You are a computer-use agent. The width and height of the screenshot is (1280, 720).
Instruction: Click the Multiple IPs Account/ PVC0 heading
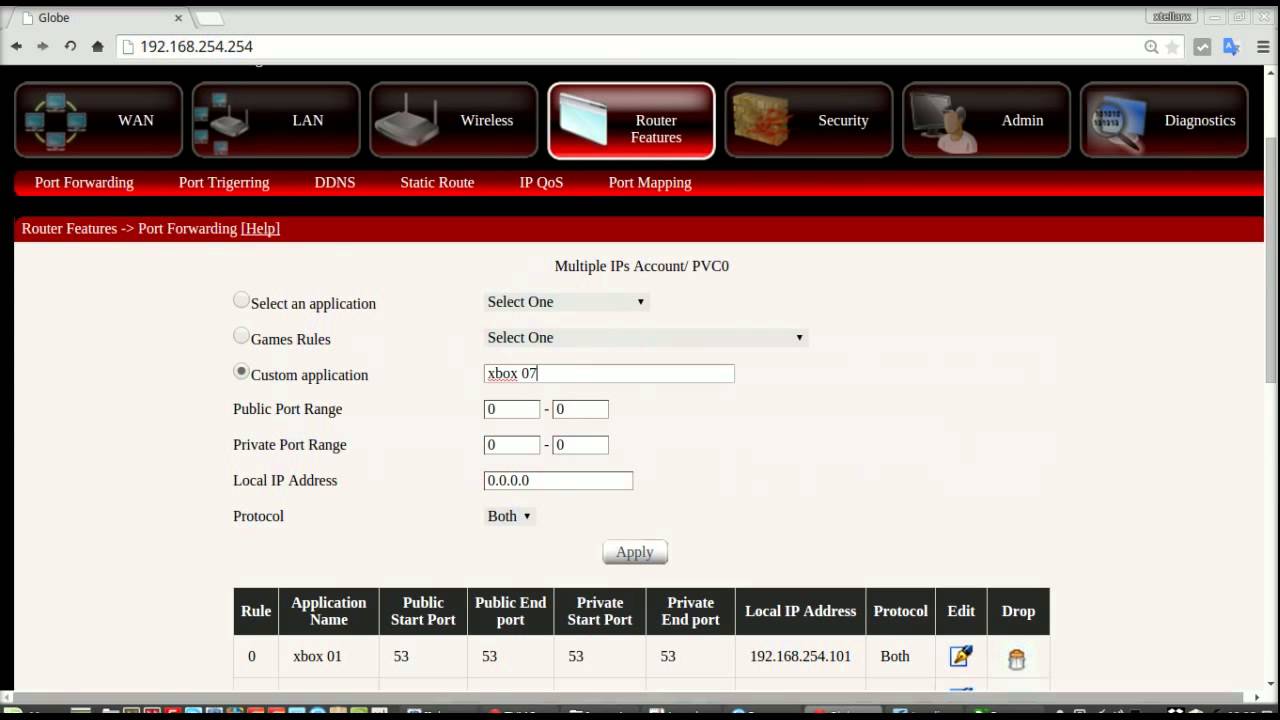(642, 266)
